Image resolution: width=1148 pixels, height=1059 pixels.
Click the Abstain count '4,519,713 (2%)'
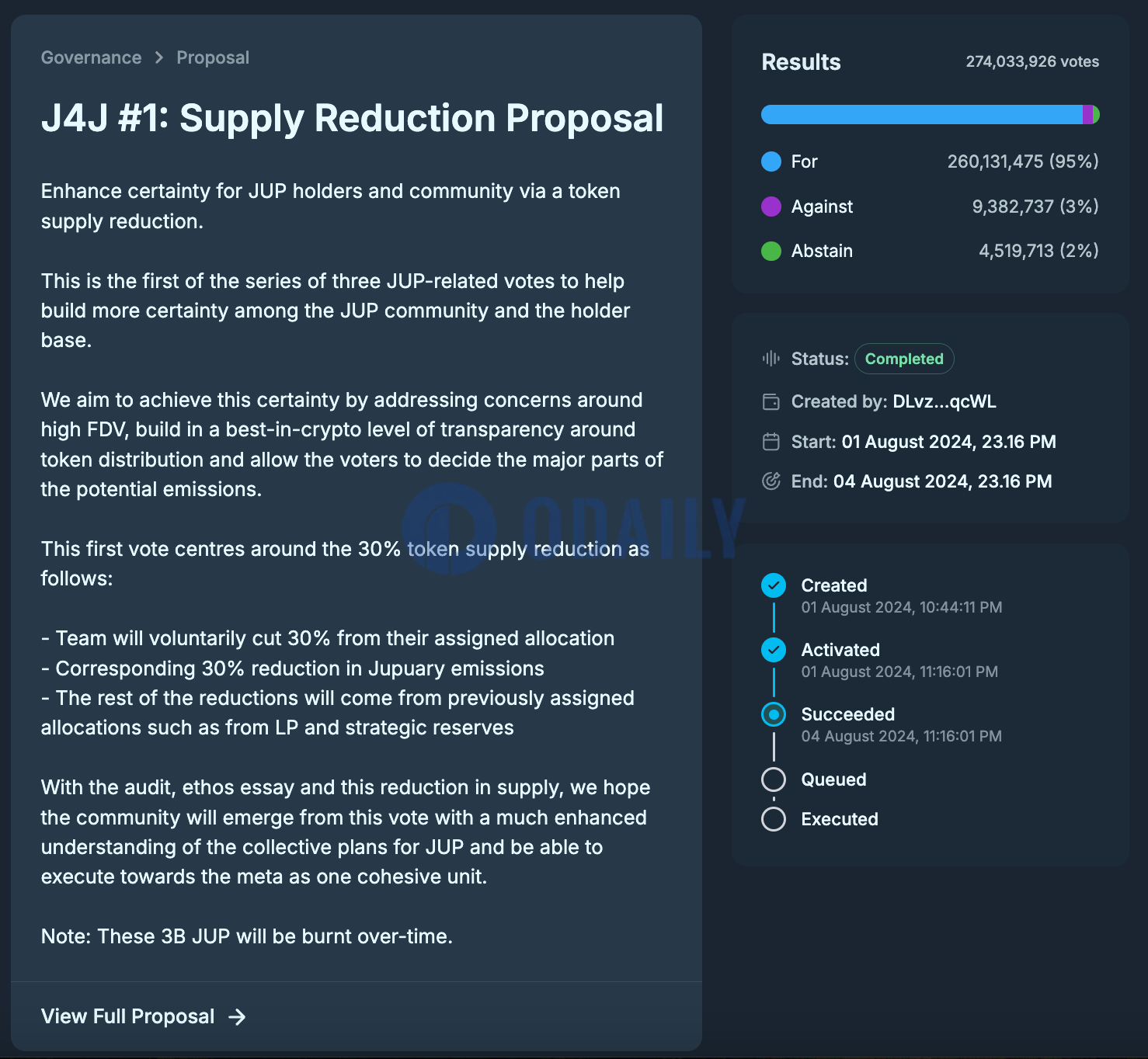[1038, 251]
